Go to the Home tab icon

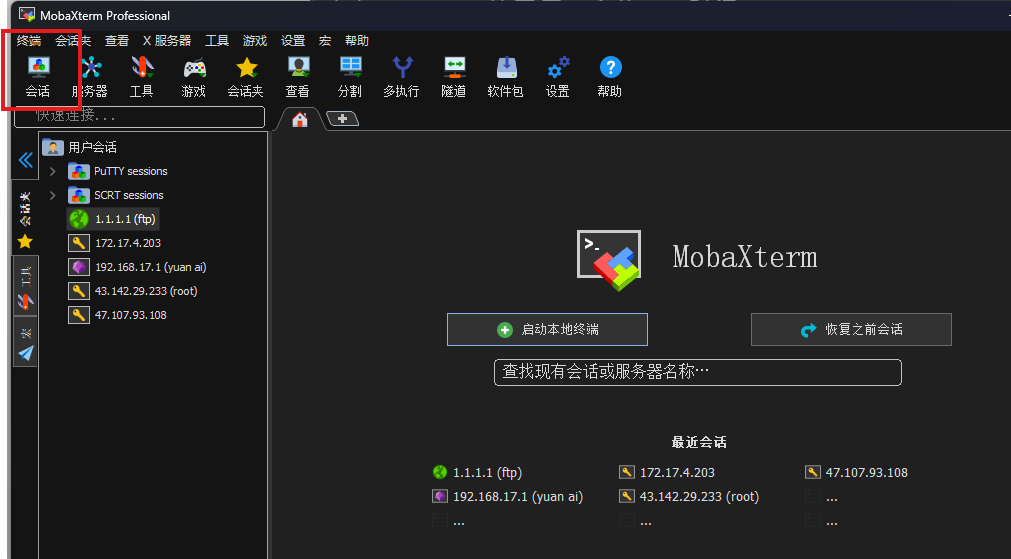point(300,119)
